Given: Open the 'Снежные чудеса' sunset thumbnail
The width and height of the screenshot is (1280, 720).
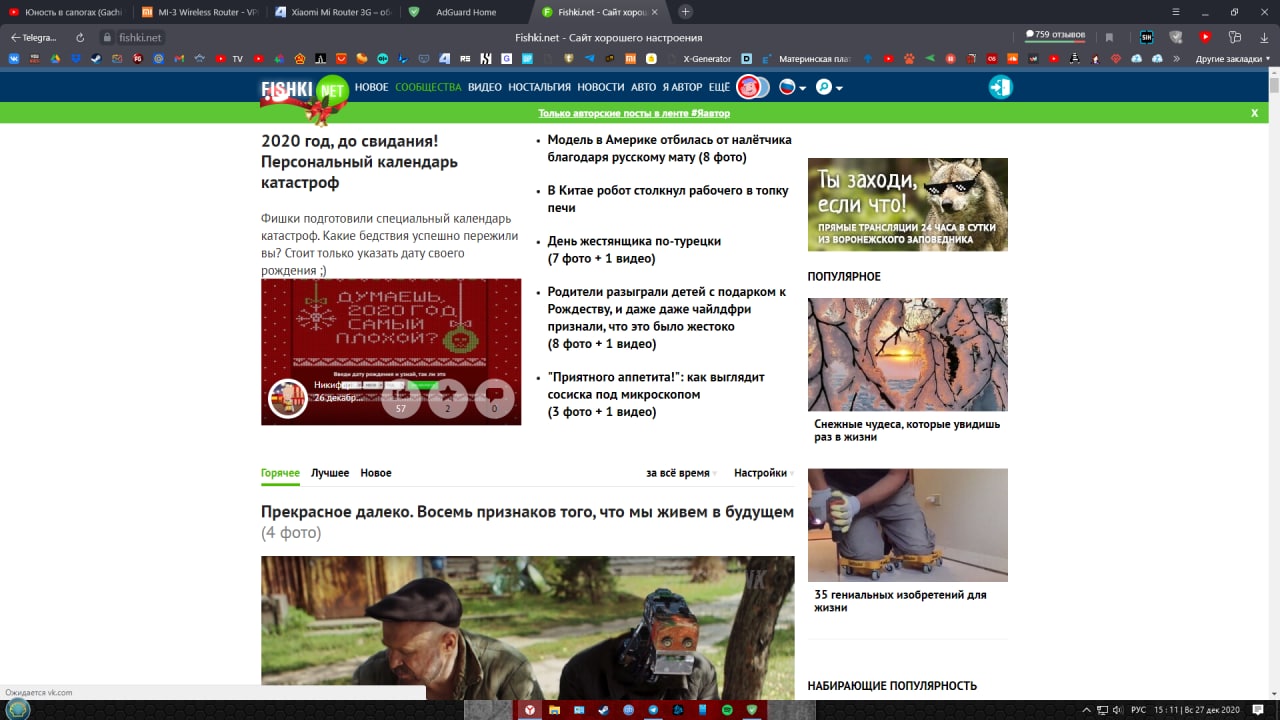Looking at the screenshot, I should 908,355.
